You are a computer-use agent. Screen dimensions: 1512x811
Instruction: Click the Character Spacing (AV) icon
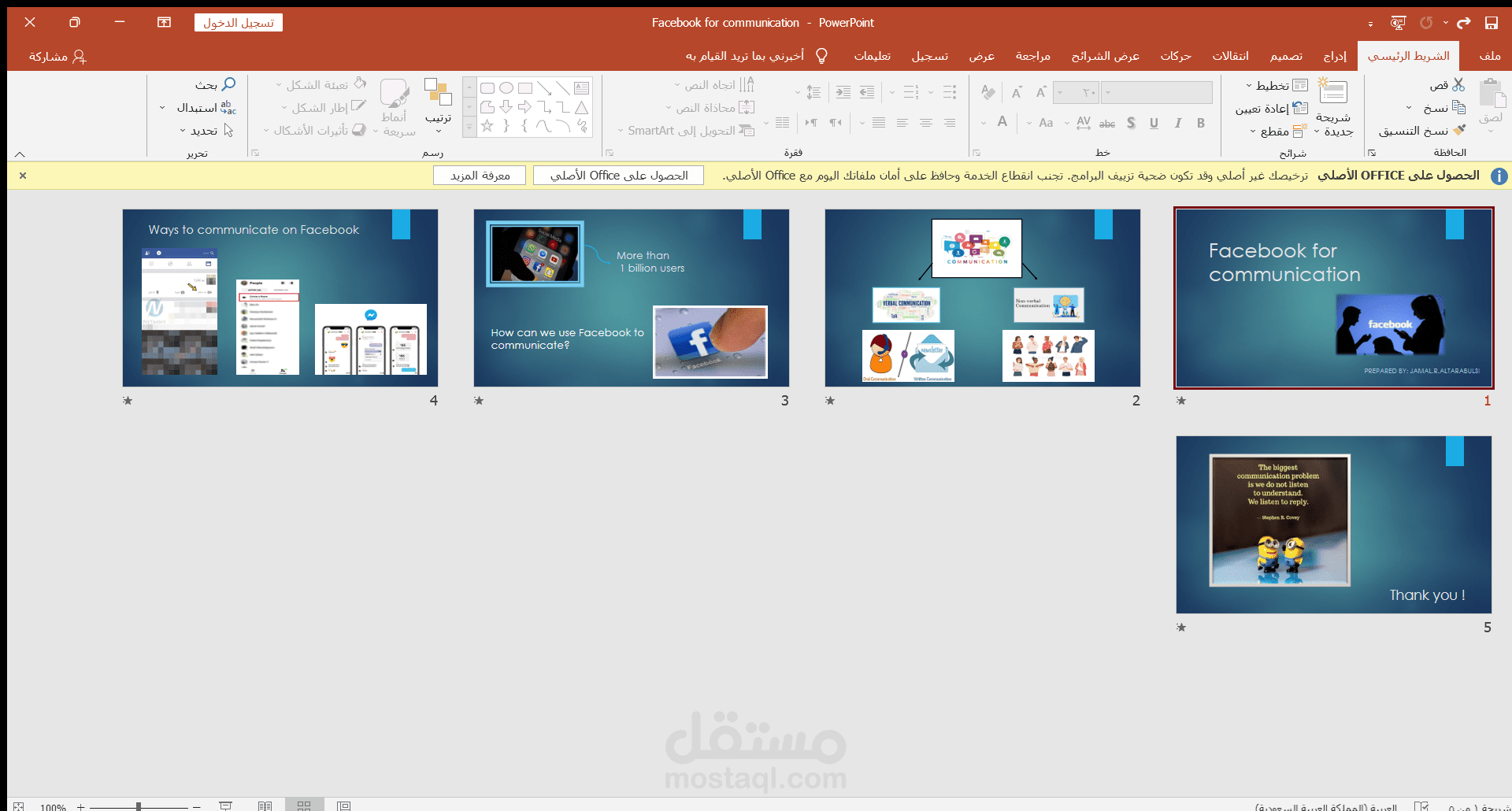tap(1084, 123)
